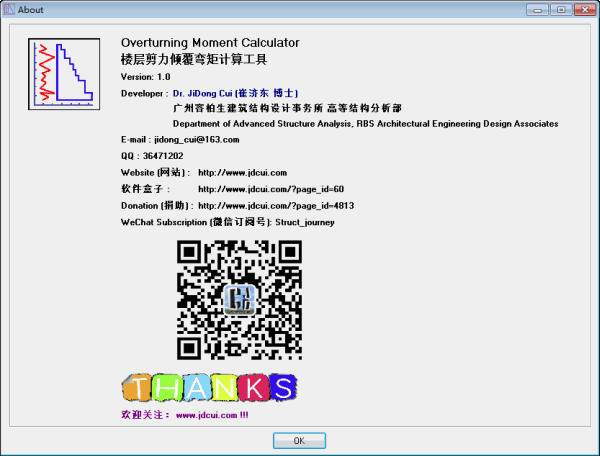
Task: Click the Overturning Moment Calculator title
Action: (210, 42)
